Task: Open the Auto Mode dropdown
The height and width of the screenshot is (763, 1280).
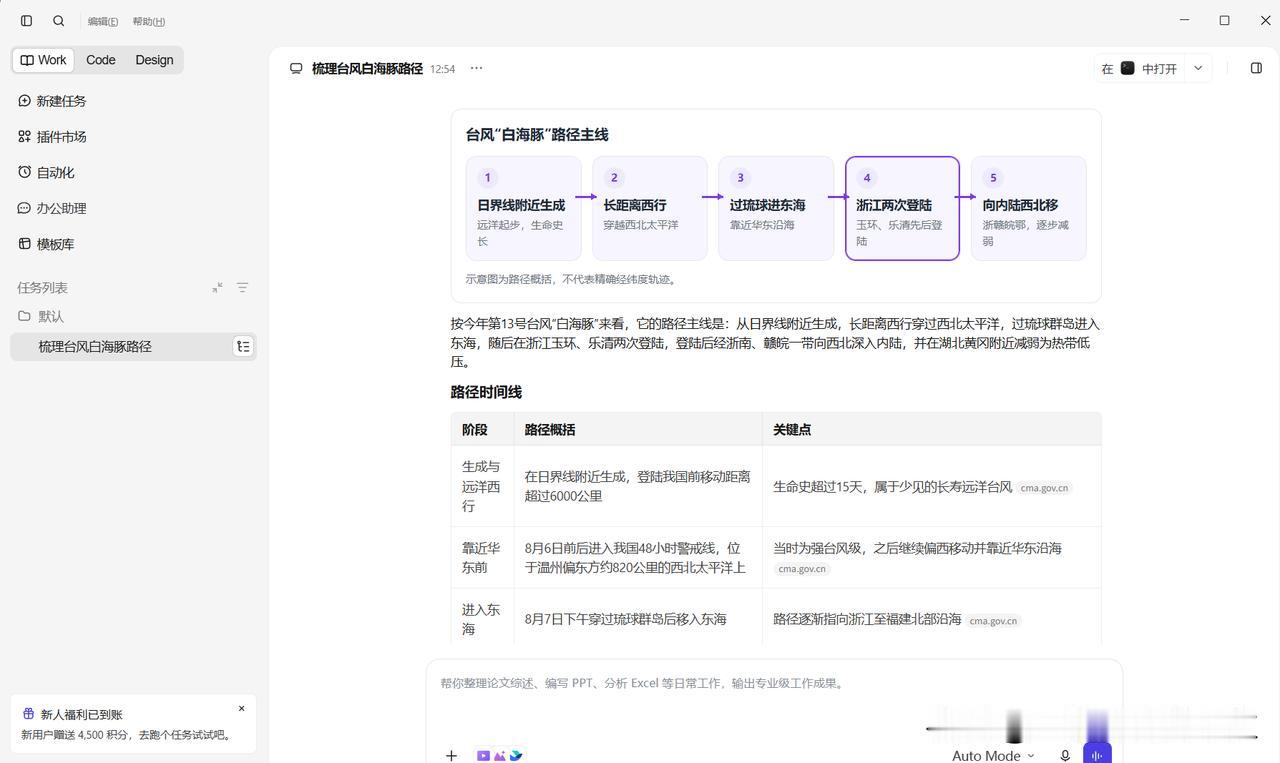Action: point(993,756)
